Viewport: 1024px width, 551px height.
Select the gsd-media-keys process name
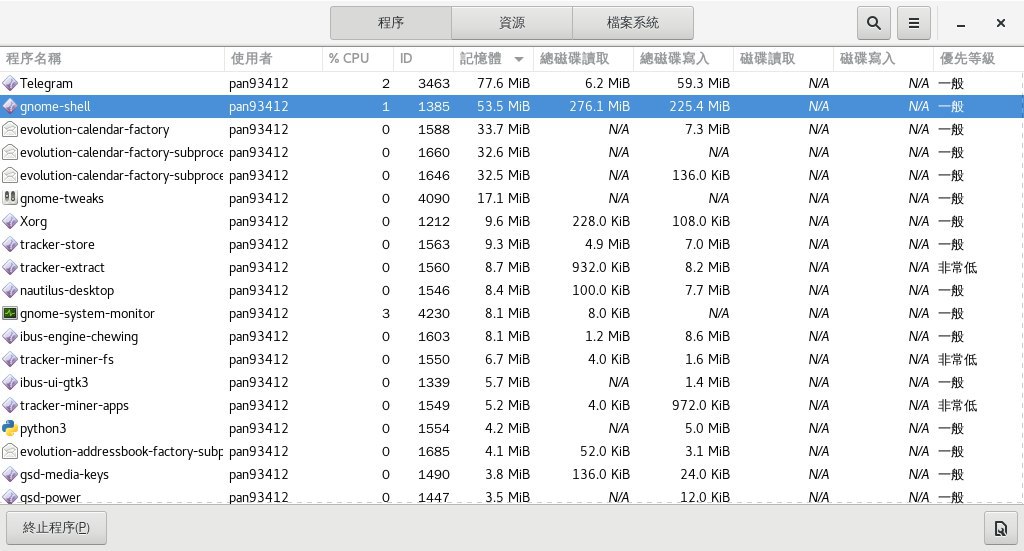[x=64, y=475]
